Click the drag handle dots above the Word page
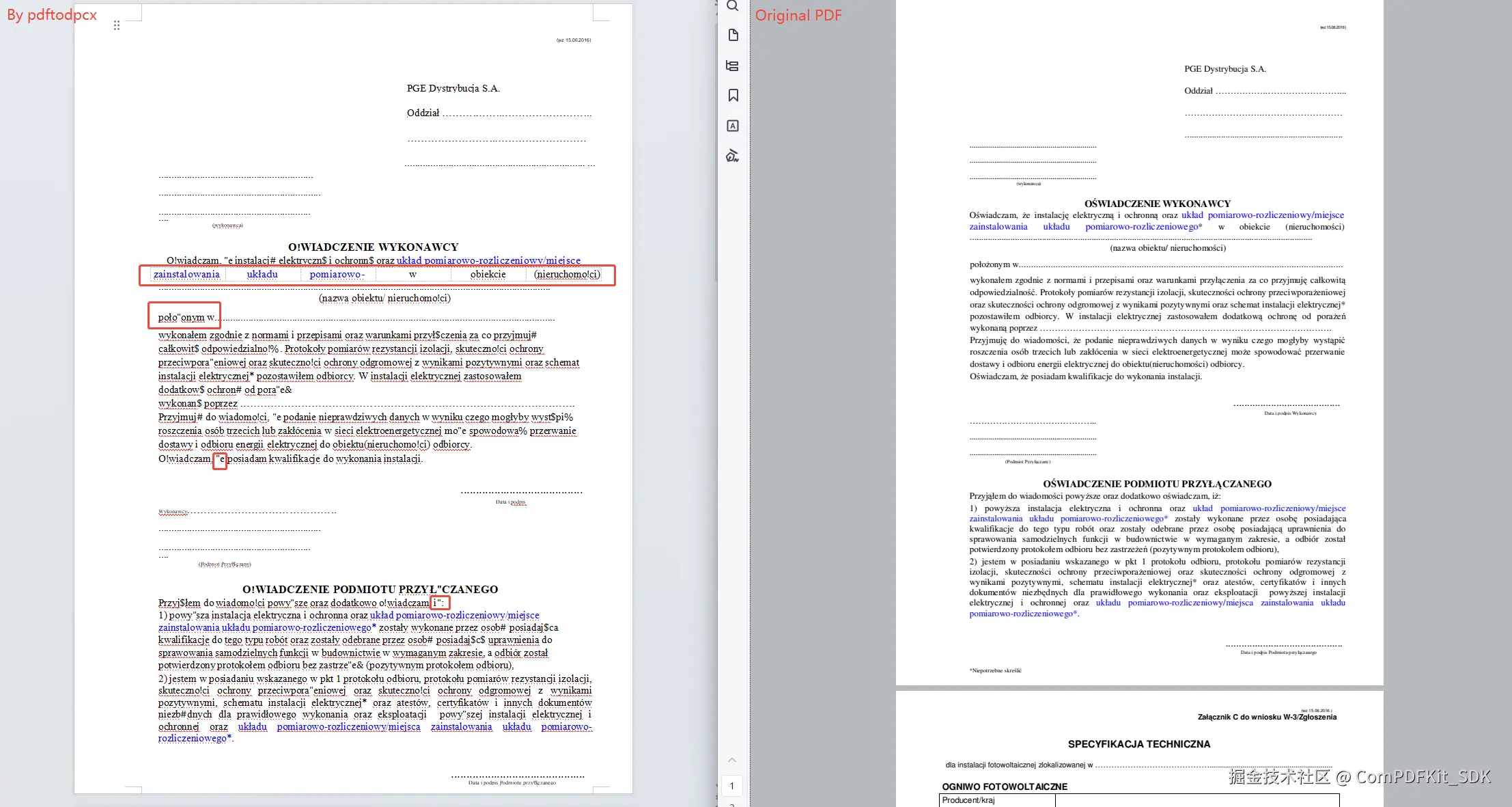Screen dimensions: 1512x807 [117, 25]
